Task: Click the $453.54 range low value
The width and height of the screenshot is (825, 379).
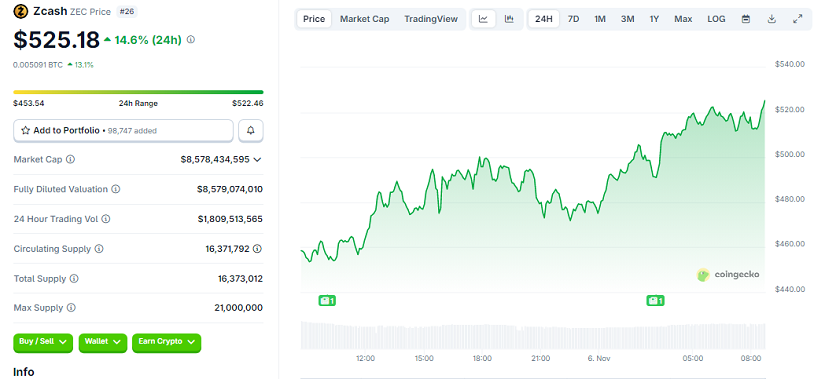Action: (29, 103)
